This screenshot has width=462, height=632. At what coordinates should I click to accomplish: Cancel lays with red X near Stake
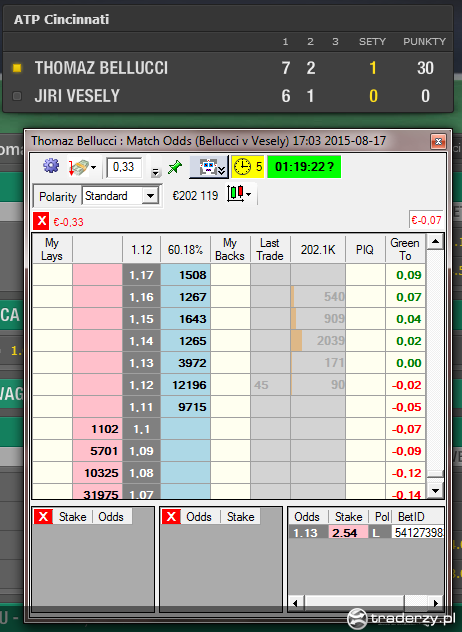(44, 517)
